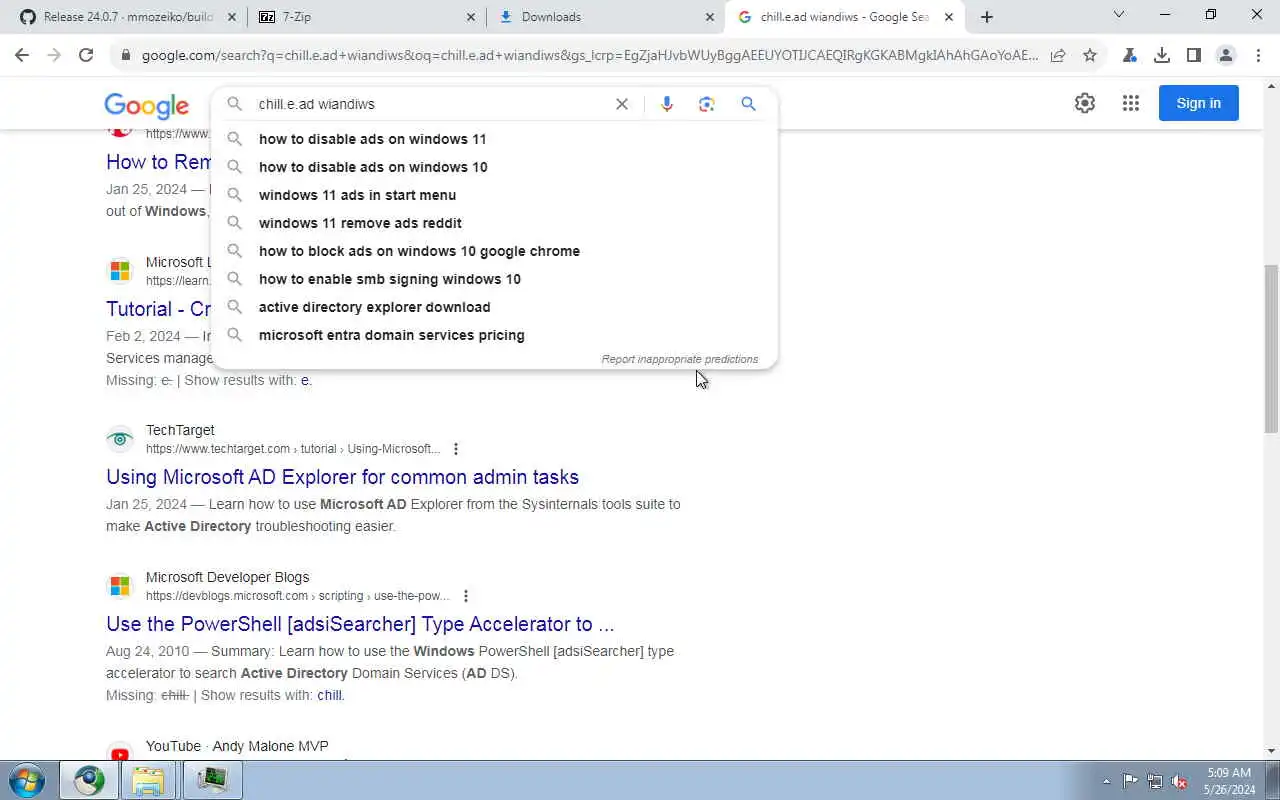The image size is (1280, 800).
Task: Select suggestion active directory explorer download
Action: point(494,307)
